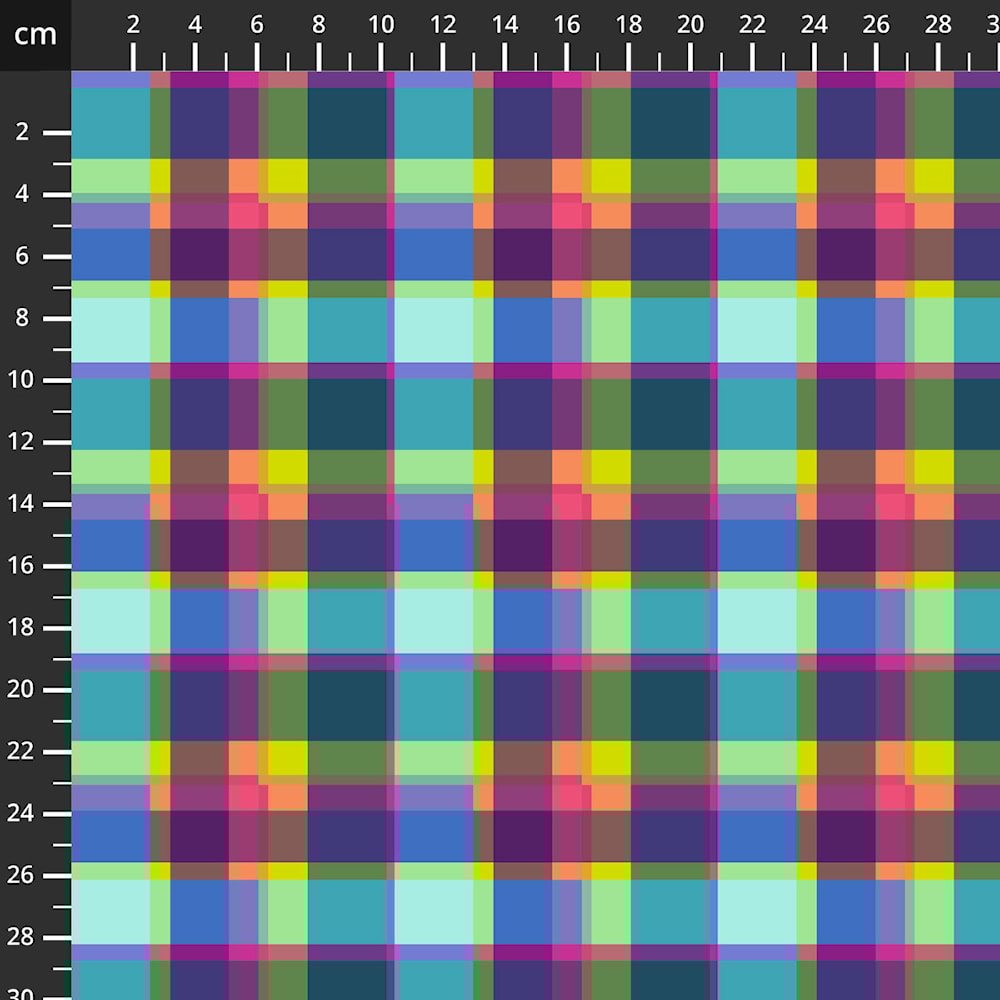Viewport: 1000px width, 1000px height.
Task: Click the 12 mark on the left ruler
Action: 24,442
